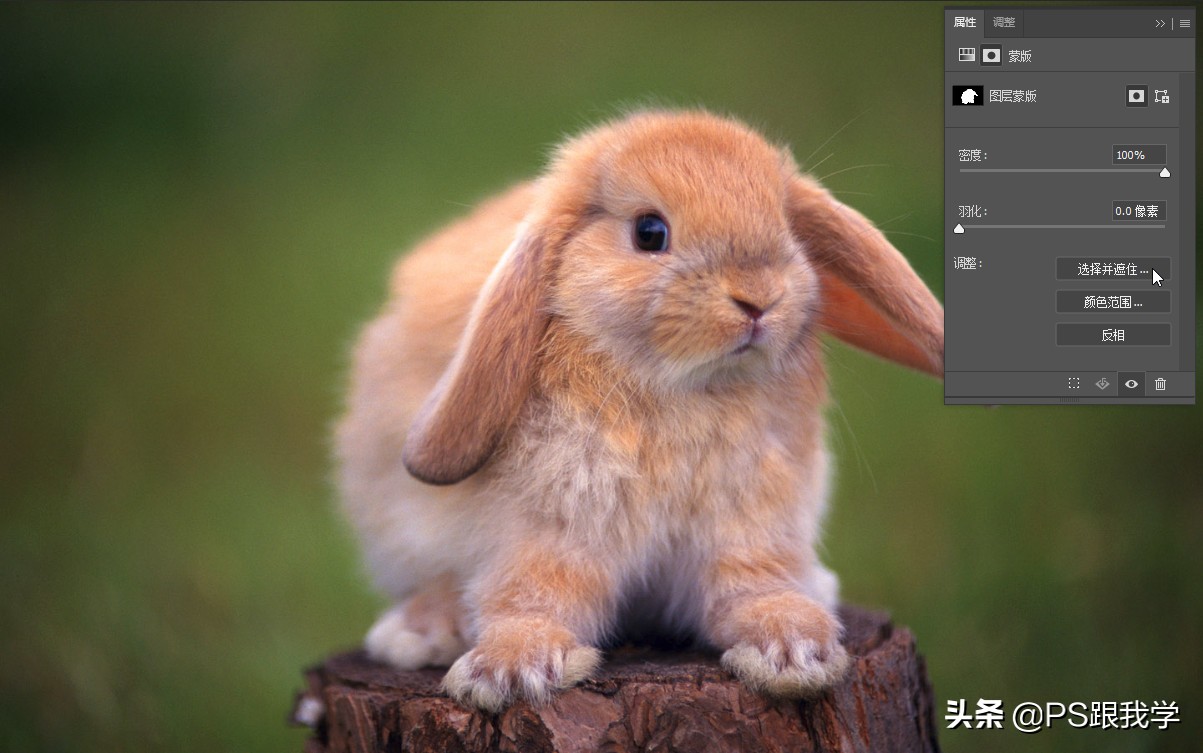The width and height of the screenshot is (1203, 753).
Task: Collapse the panel using the double-arrow icon
Action: pyautogui.click(x=1160, y=23)
